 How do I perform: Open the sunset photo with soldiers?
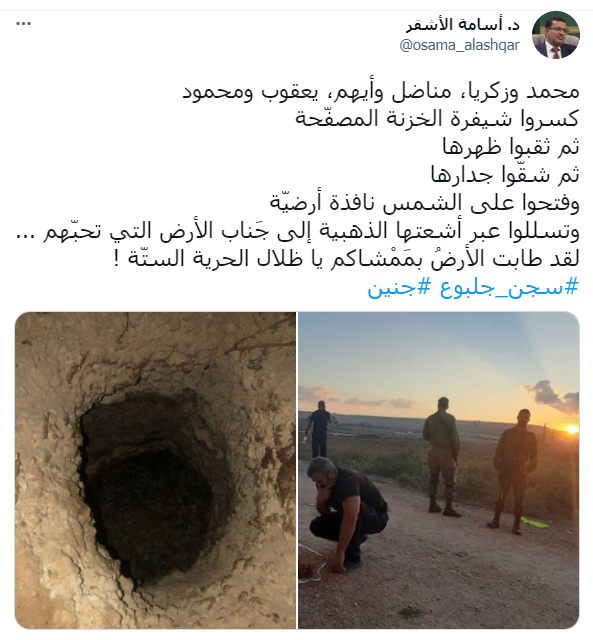(x=439, y=470)
